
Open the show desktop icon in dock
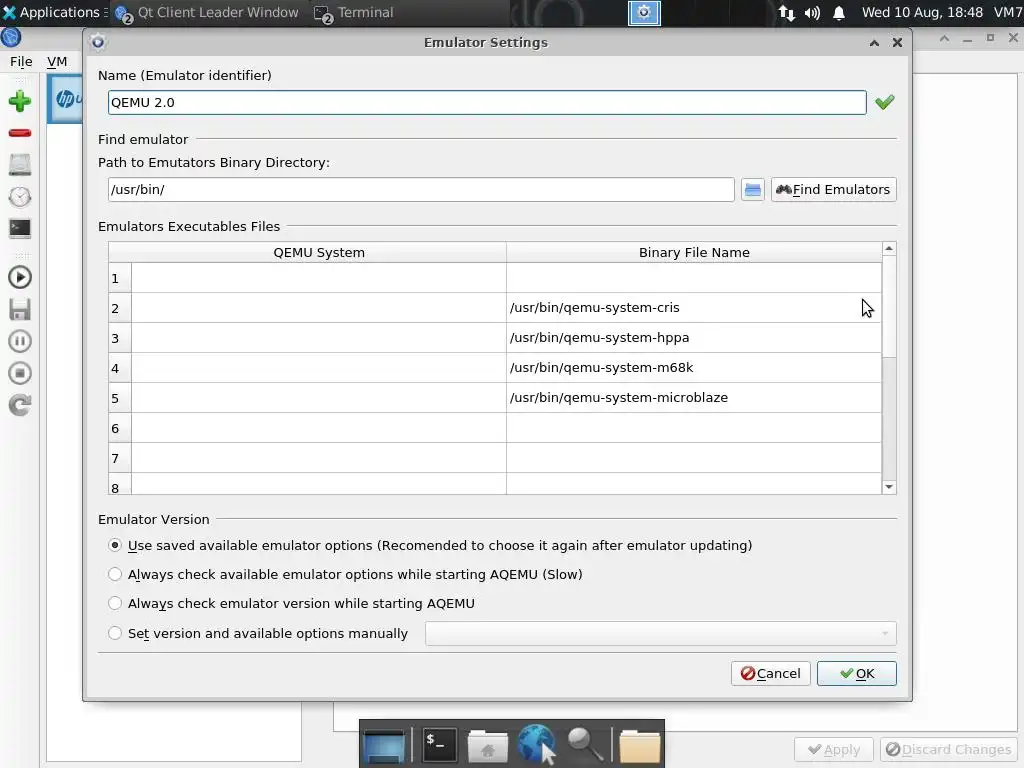click(384, 745)
